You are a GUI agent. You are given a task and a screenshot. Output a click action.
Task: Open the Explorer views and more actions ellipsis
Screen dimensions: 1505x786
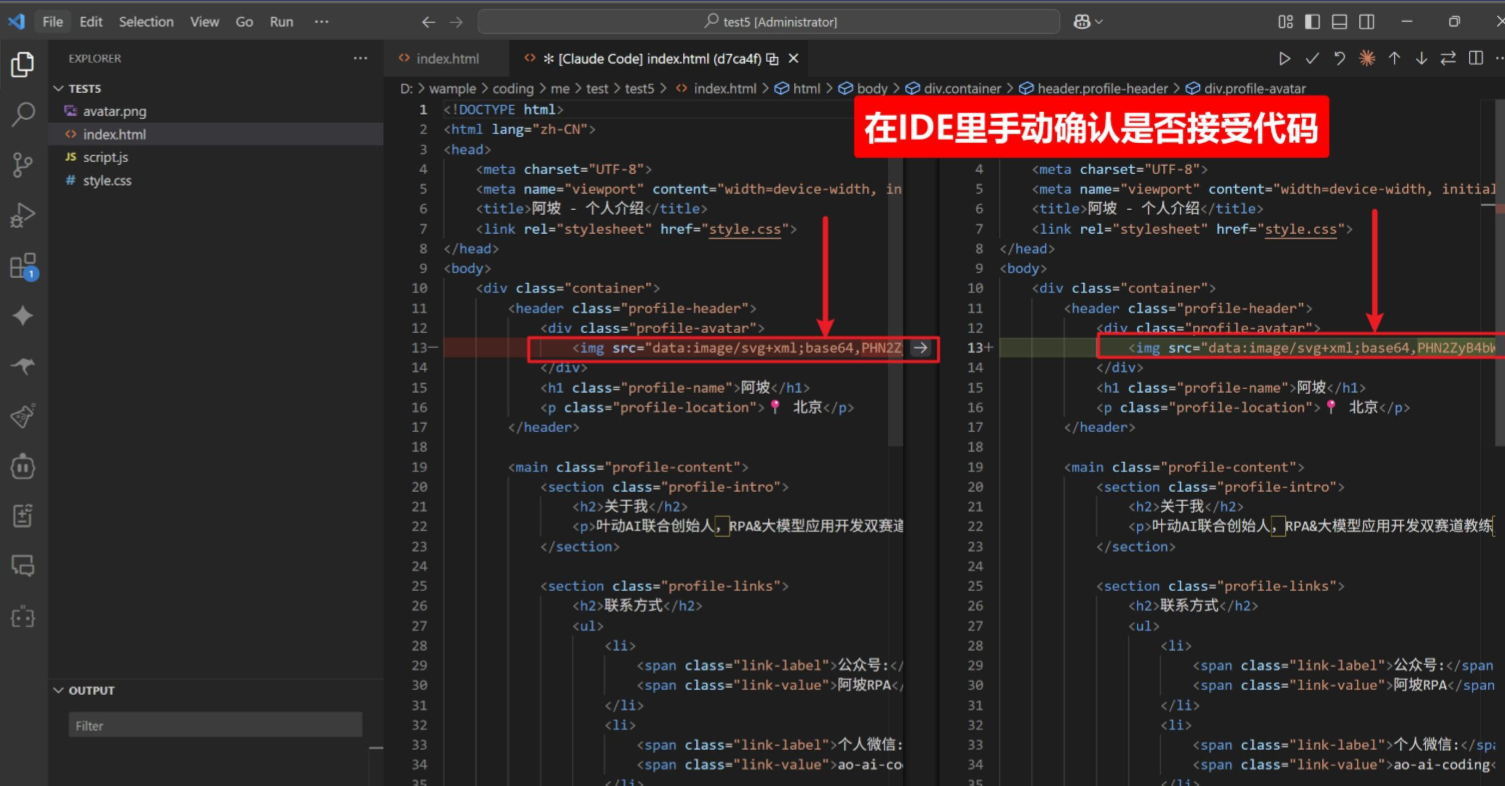click(x=360, y=58)
